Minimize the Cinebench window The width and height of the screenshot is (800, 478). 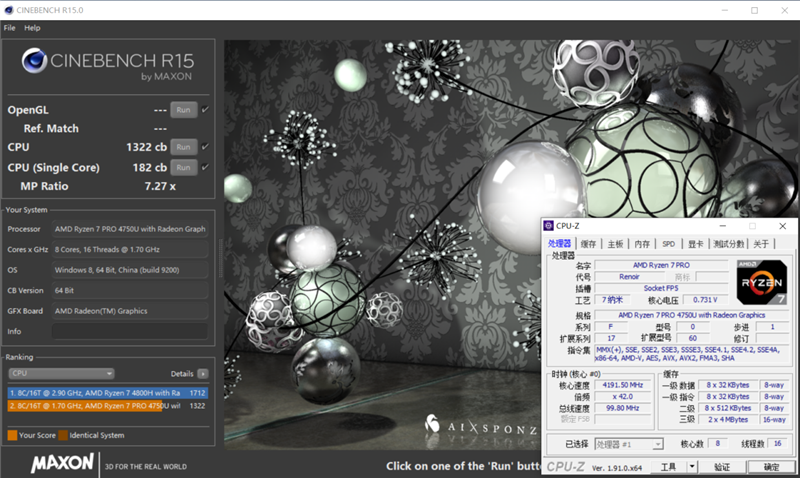pyautogui.click(x=725, y=10)
